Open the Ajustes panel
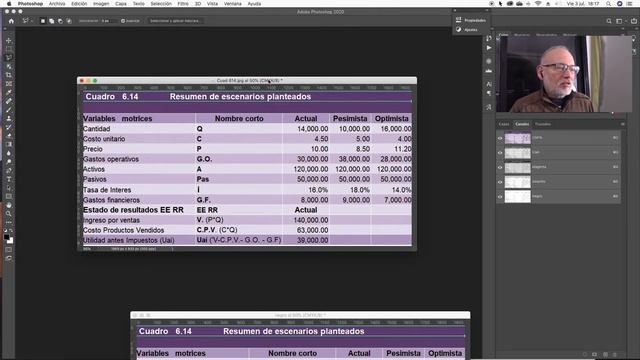Image resolution: width=640 pixels, height=360 pixels. pos(467,30)
